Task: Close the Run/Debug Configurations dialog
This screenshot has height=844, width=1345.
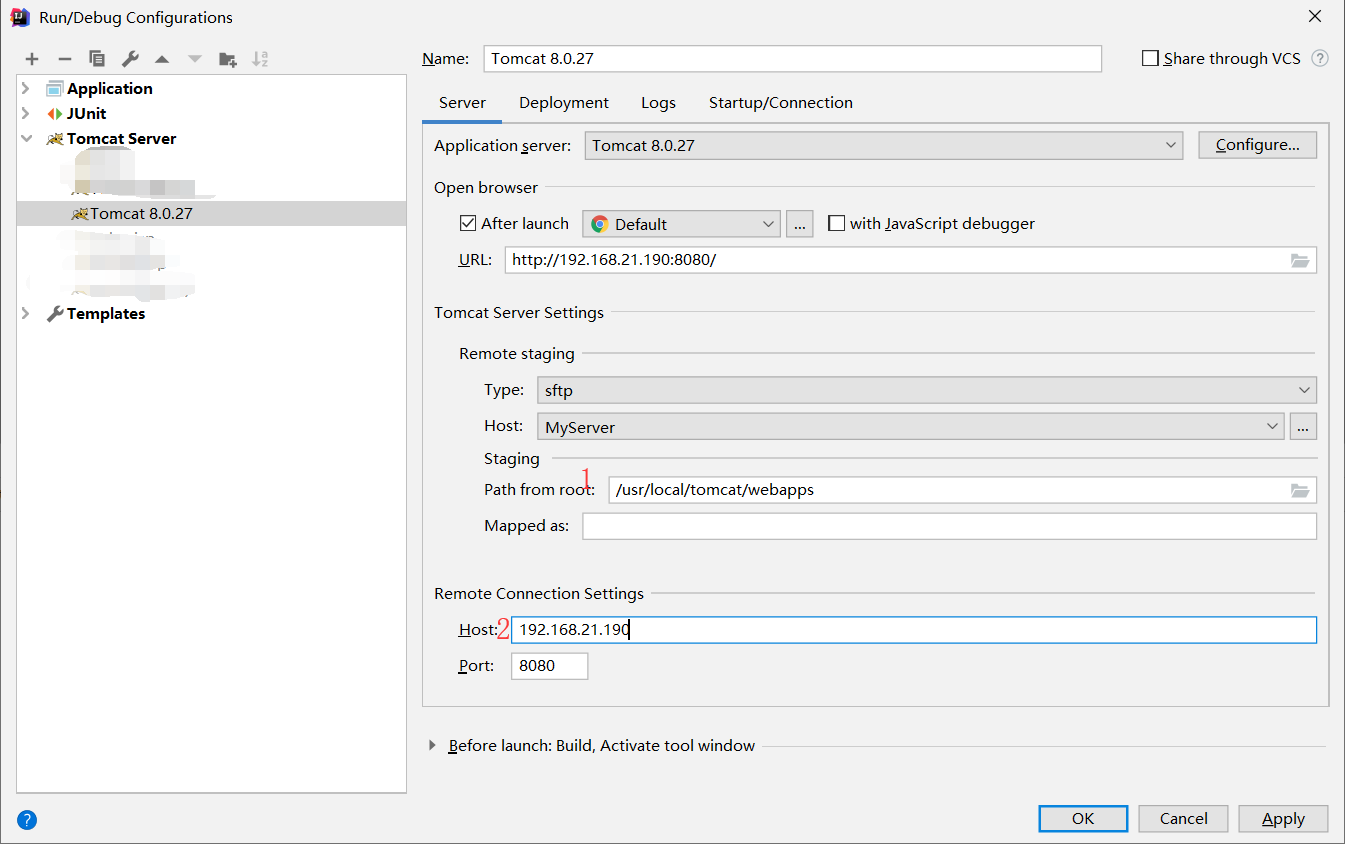Action: 1315,15
